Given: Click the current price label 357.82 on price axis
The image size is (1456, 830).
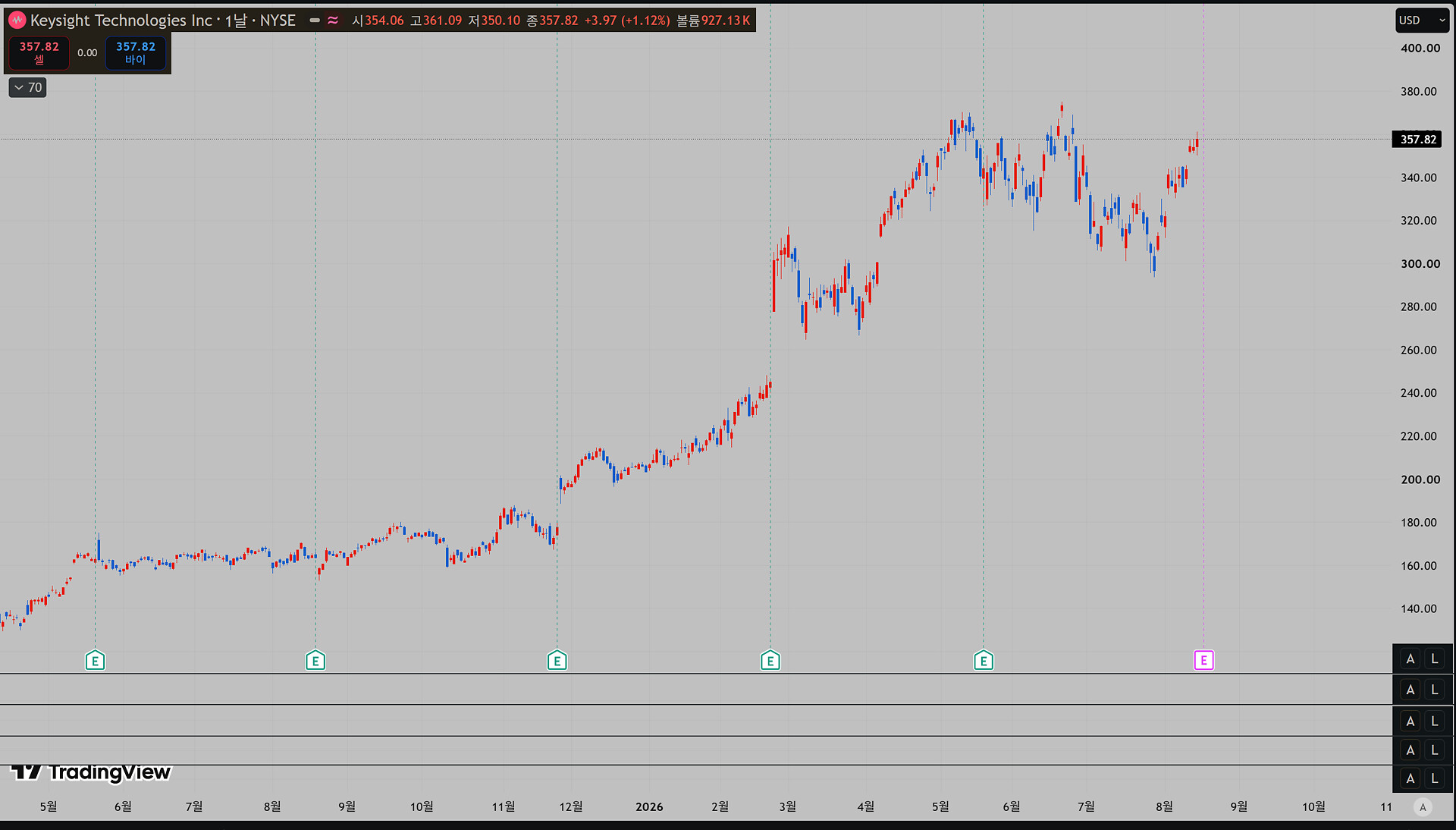Looking at the screenshot, I should pos(1417,140).
